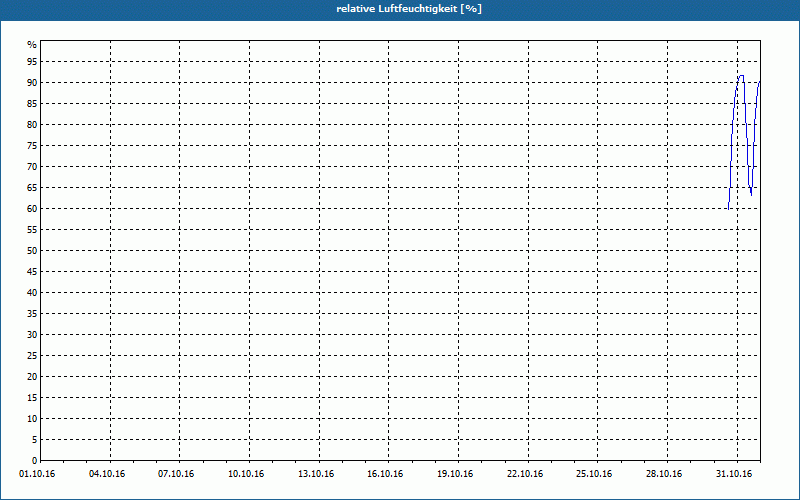Select the x-axis date label 28.10.16
This screenshot has height=500, width=800.
pyautogui.click(x=664, y=474)
